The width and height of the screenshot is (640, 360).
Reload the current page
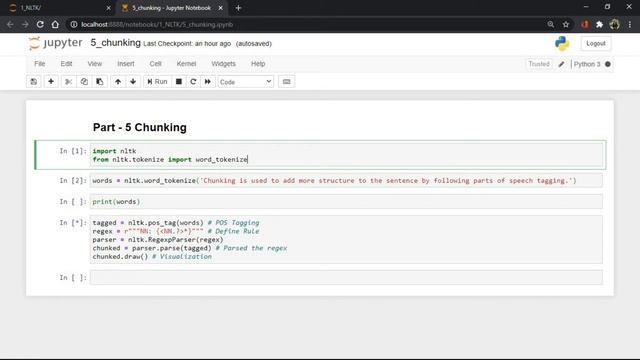[x=40, y=24]
